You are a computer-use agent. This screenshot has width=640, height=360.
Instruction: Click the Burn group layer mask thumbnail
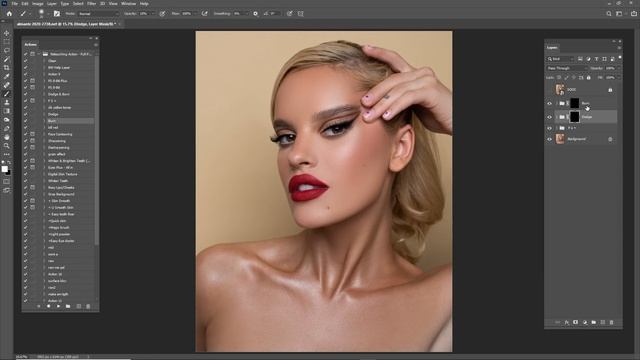tap(574, 103)
